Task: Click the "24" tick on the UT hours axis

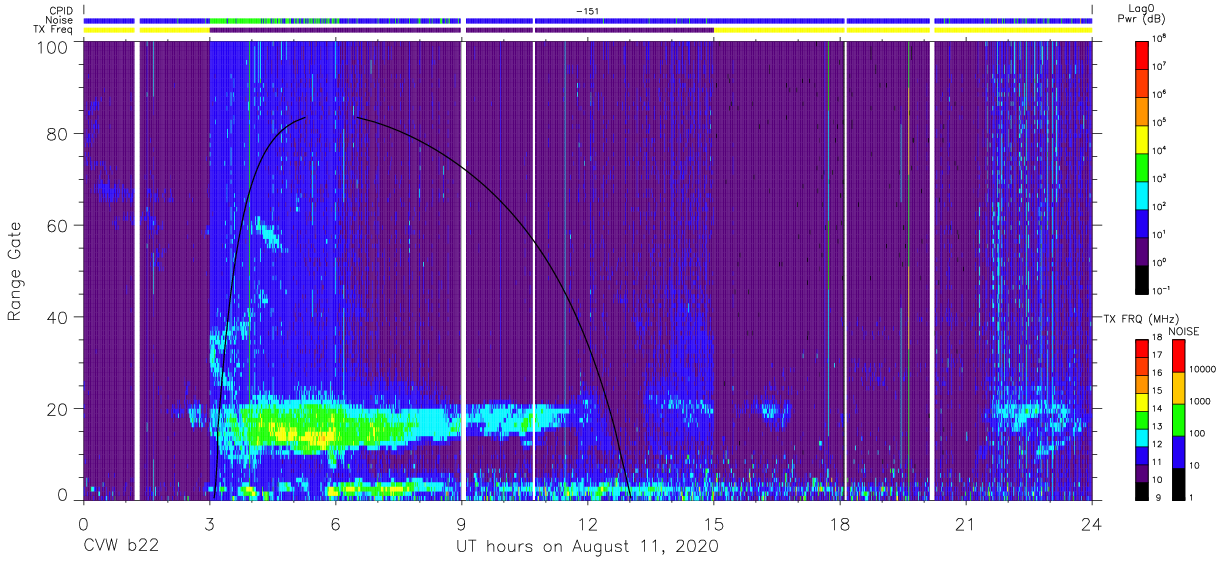Action: tap(1092, 523)
